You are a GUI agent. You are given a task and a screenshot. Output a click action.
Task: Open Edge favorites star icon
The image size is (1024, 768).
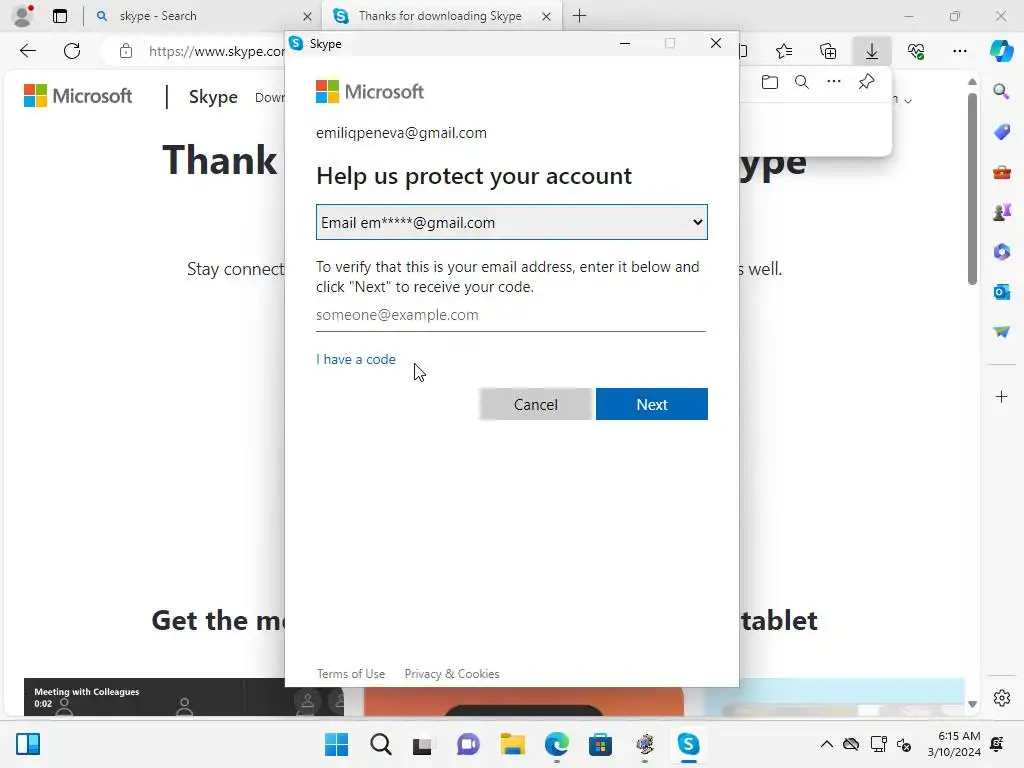[784, 51]
